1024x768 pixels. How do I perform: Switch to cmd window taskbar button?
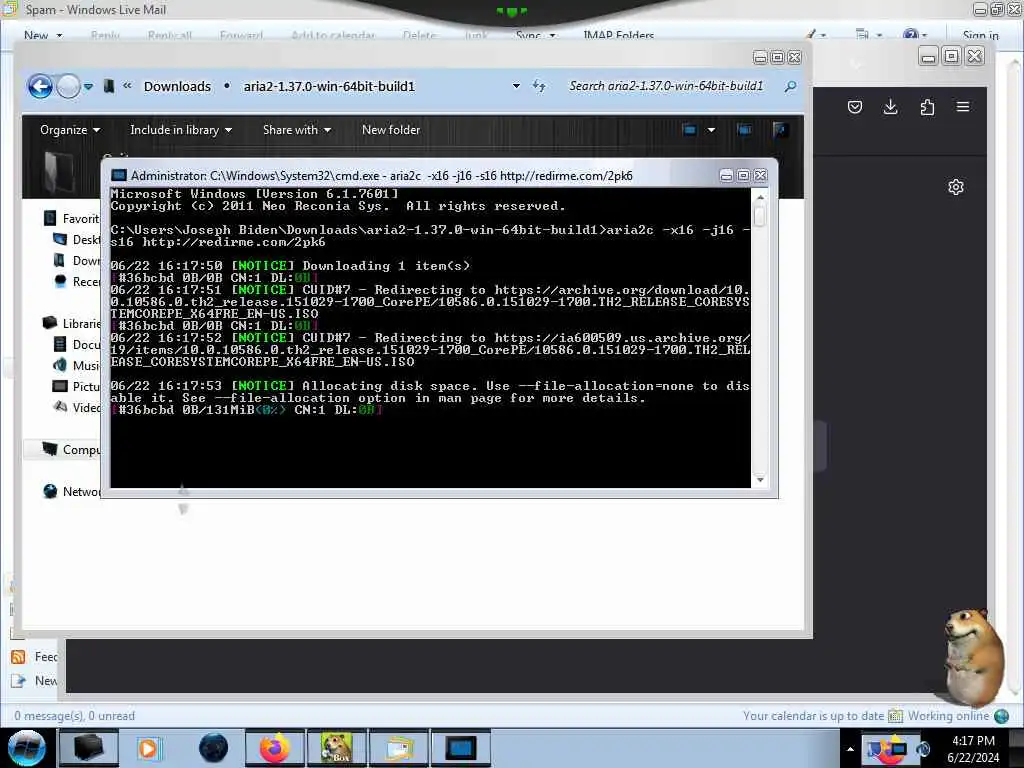(x=460, y=748)
